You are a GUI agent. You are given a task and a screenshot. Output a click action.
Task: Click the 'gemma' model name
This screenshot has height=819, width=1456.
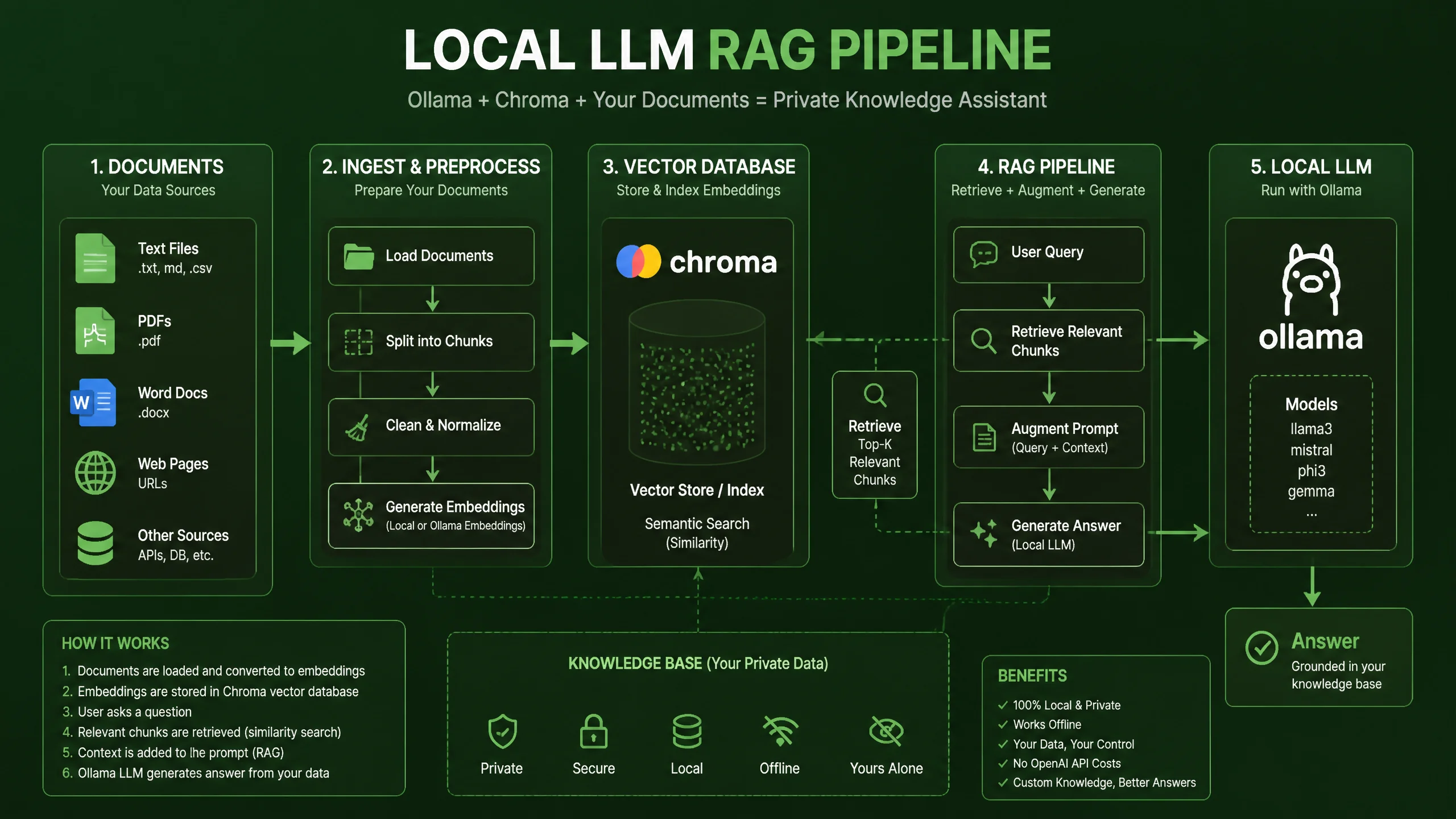coord(1311,491)
